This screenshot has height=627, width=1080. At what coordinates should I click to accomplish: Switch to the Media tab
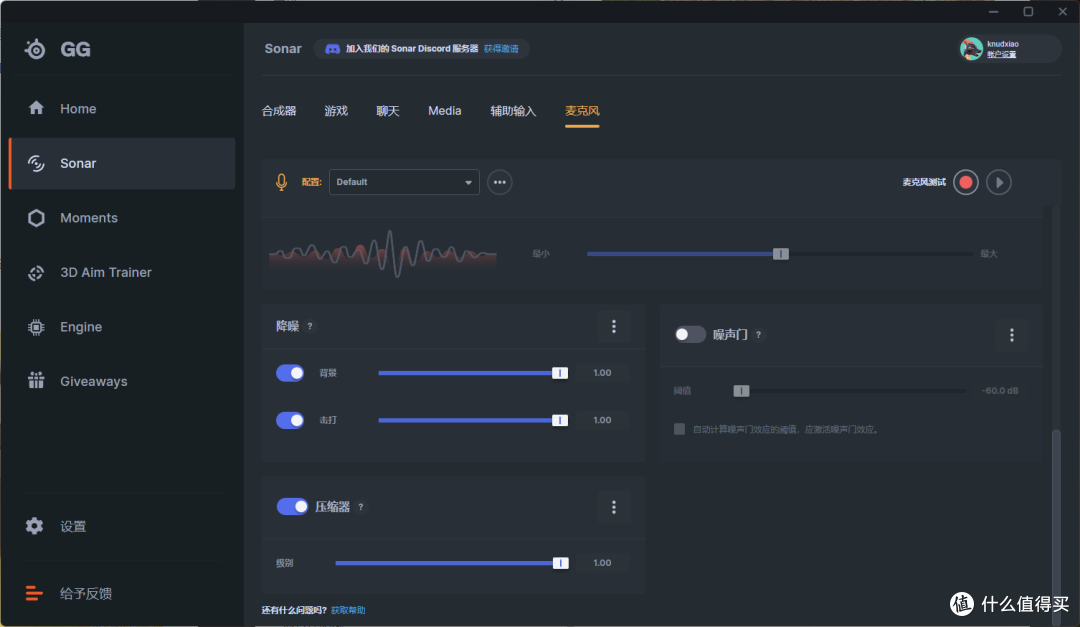(x=444, y=111)
